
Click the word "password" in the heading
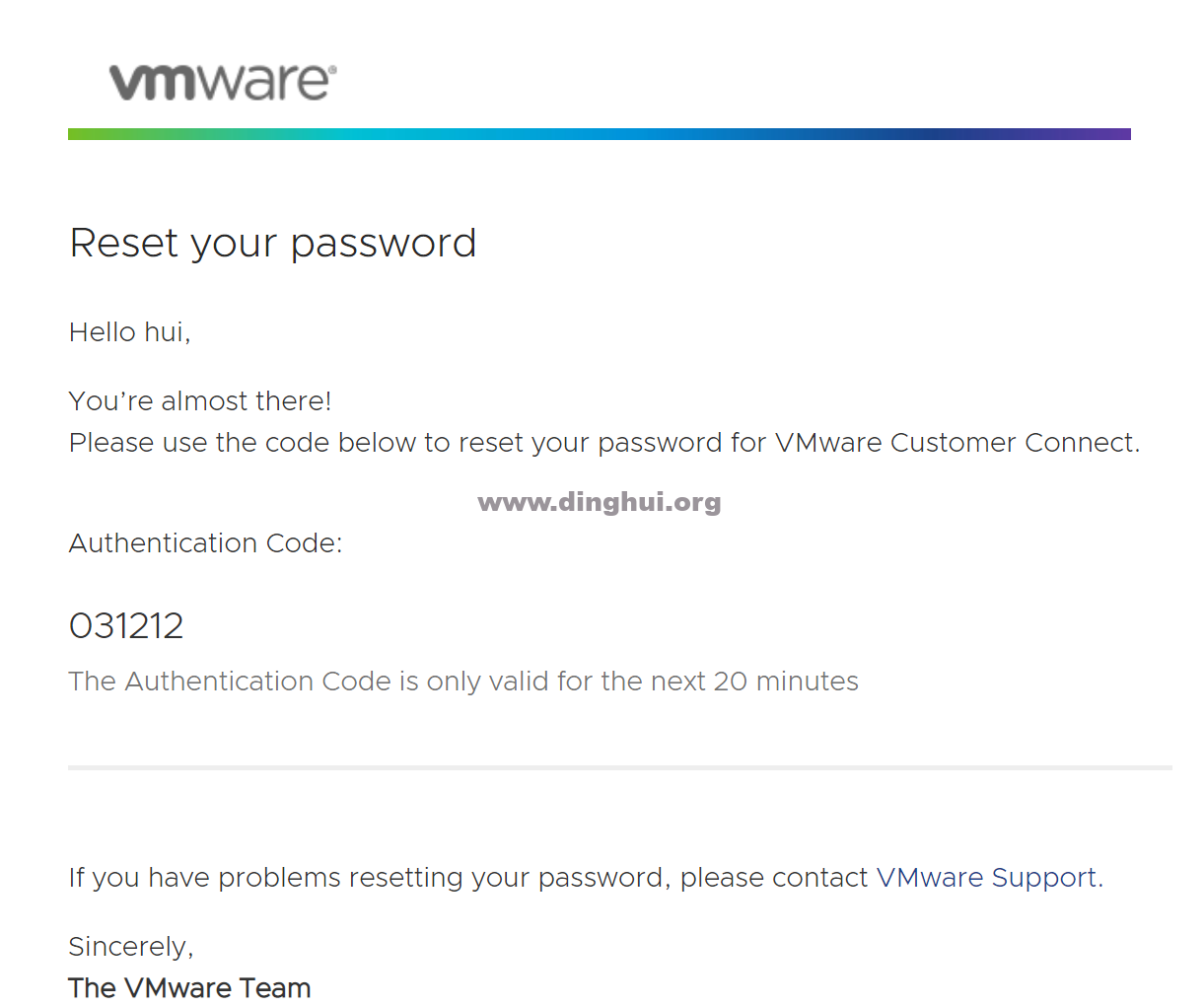tap(383, 243)
